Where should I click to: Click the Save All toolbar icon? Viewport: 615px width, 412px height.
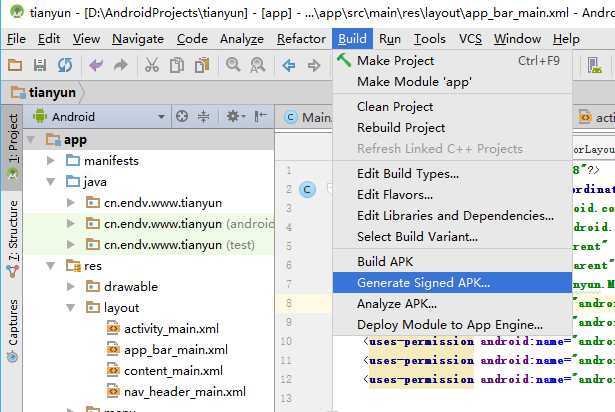40,65
